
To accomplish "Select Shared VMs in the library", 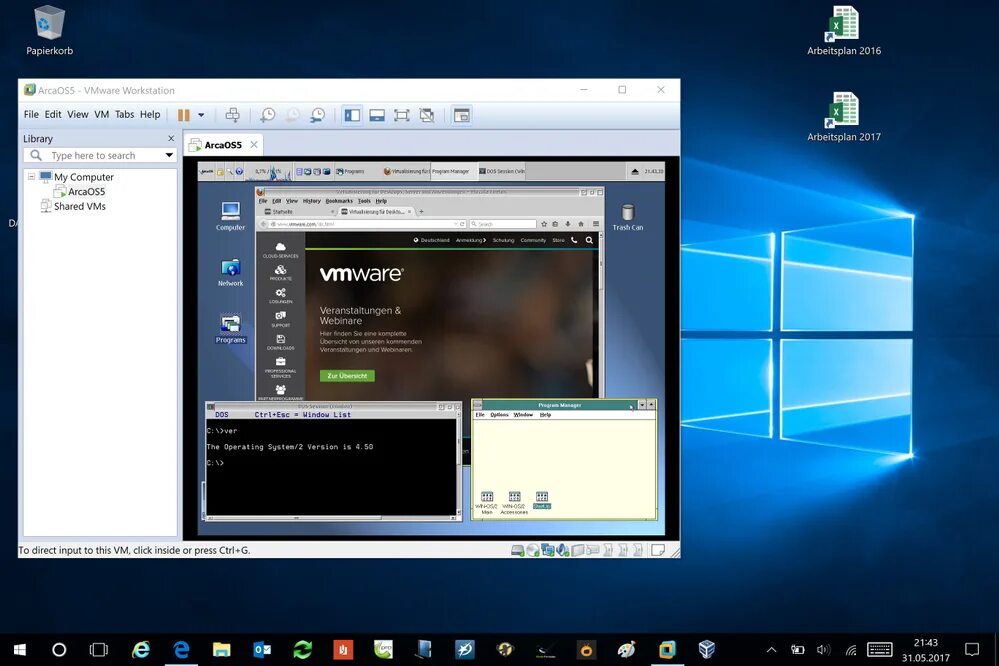I will point(80,206).
